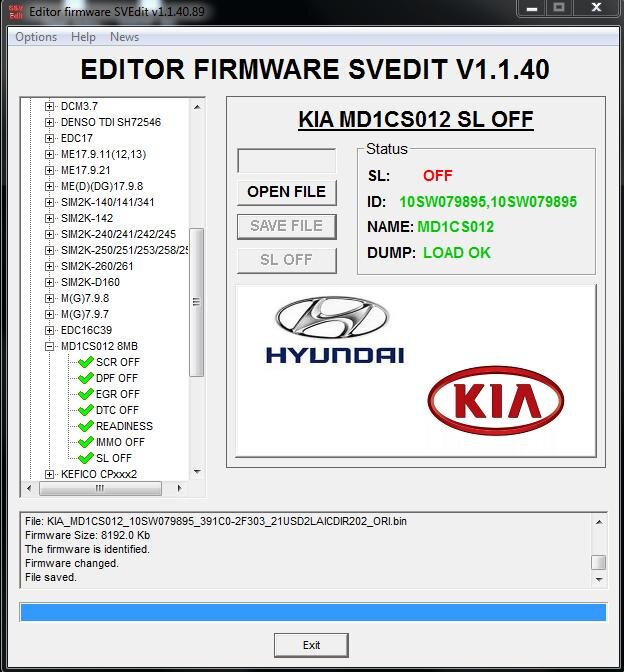Select the READINESS tree item

[x=124, y=426]
